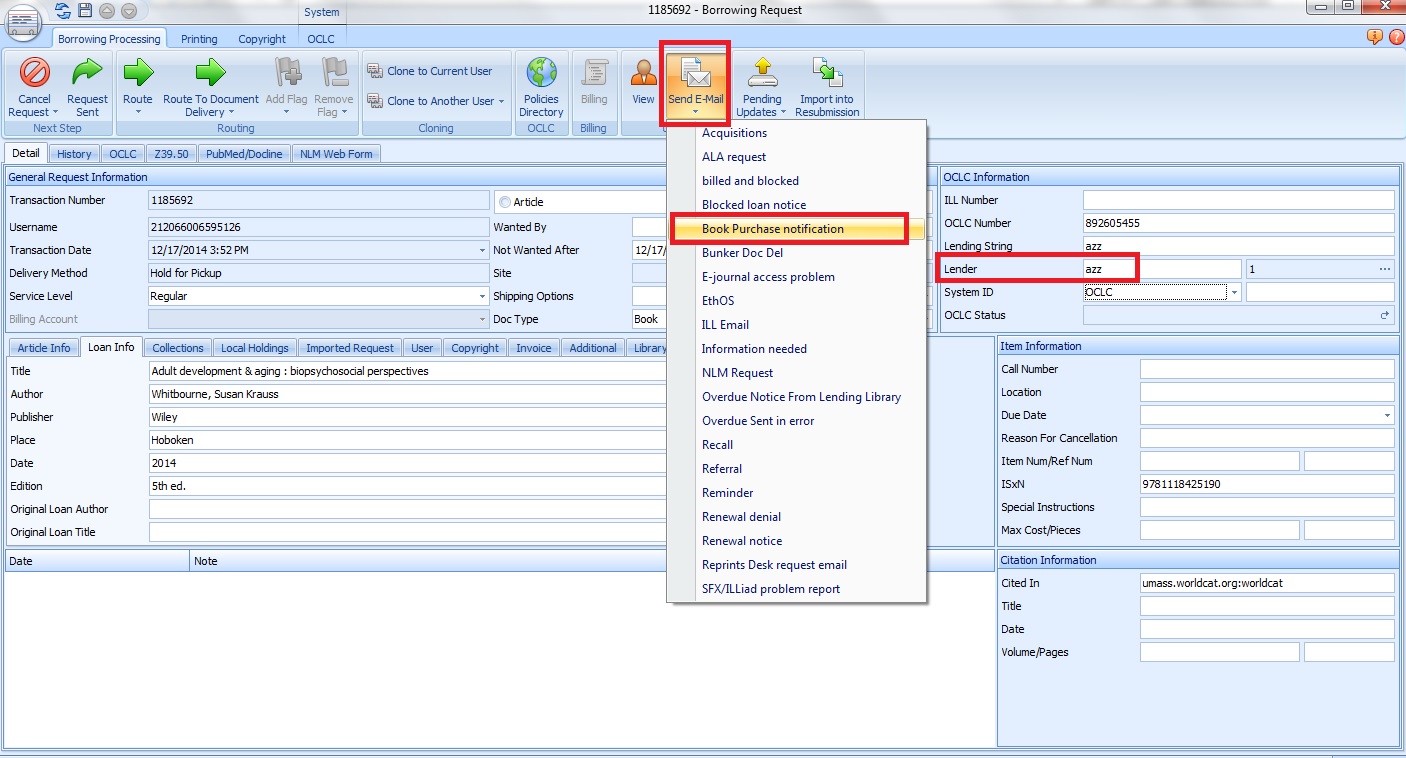Select the Article radio button
This screenshot has height=758, width=1406.
(505, 202)
